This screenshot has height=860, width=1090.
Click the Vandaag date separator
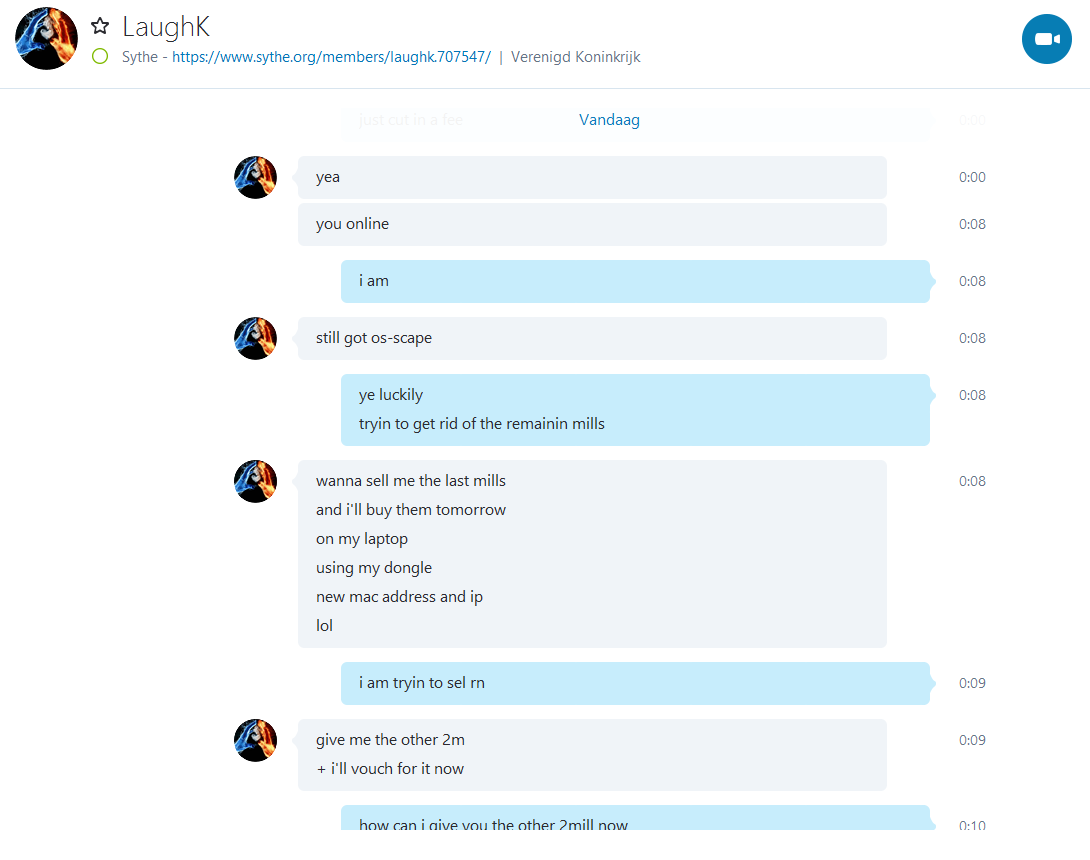pos(609,120)
